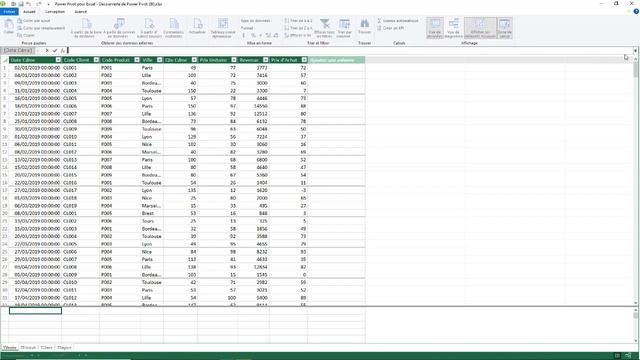This screenshot has height=360, width=640.
Task: Select cell 14550 in Revenue column
Action: [253, 106]
